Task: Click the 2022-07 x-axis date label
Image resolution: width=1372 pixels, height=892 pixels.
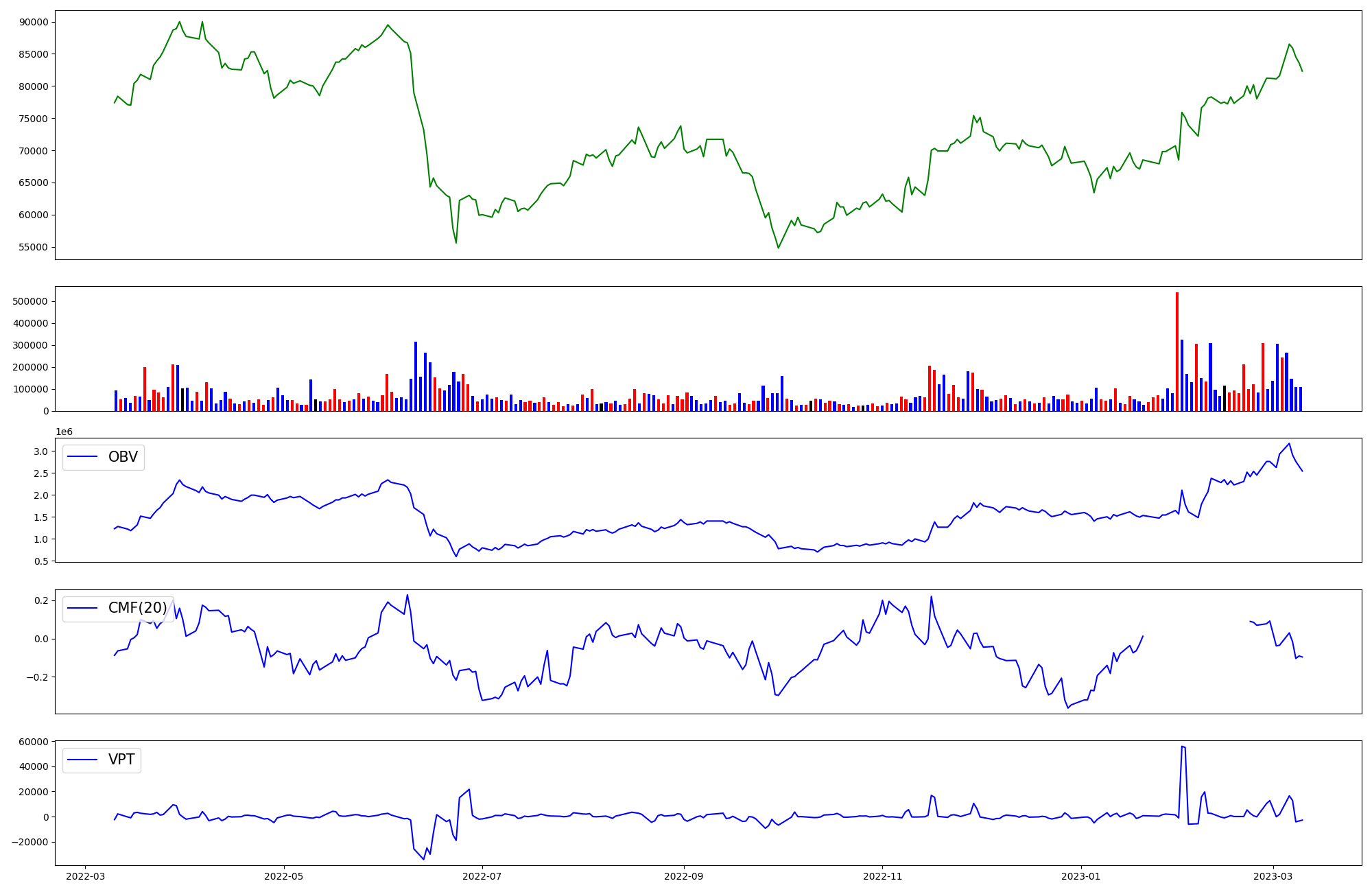Action: click(482, 876)
